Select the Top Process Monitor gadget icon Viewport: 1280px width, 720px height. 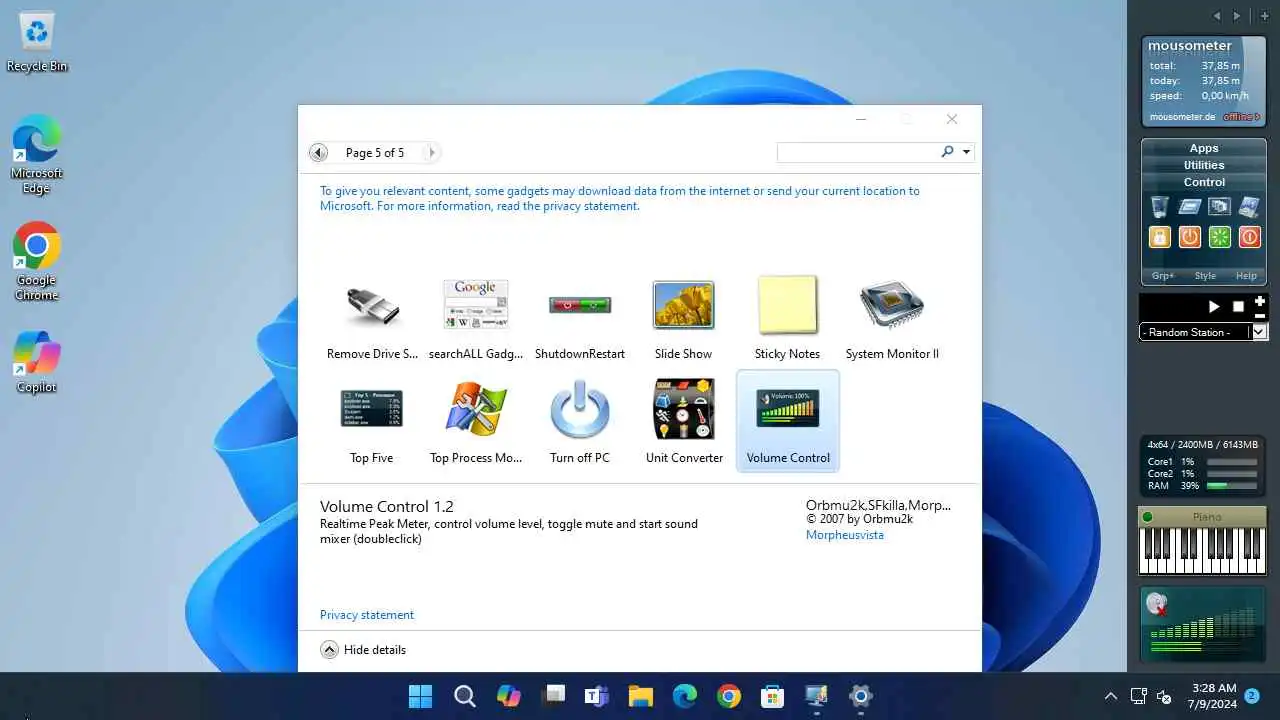pos(476,409)
